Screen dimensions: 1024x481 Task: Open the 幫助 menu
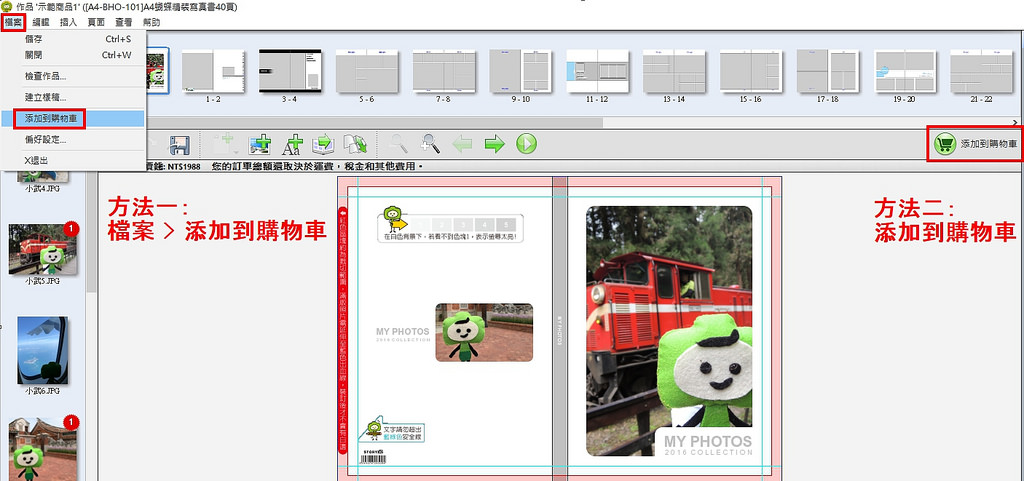click(151, 21)
